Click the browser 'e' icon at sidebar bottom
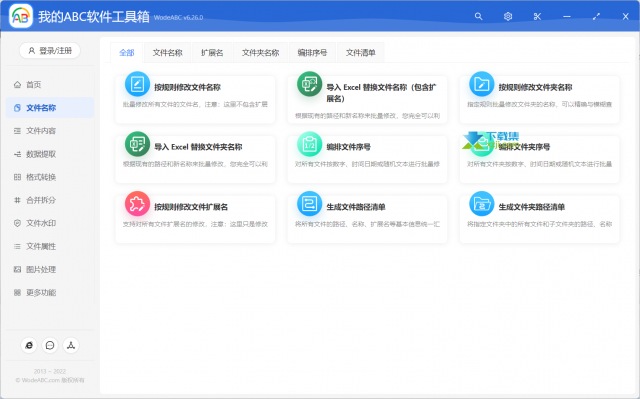Viewport: 640px width, 399px height. (29, 345)
